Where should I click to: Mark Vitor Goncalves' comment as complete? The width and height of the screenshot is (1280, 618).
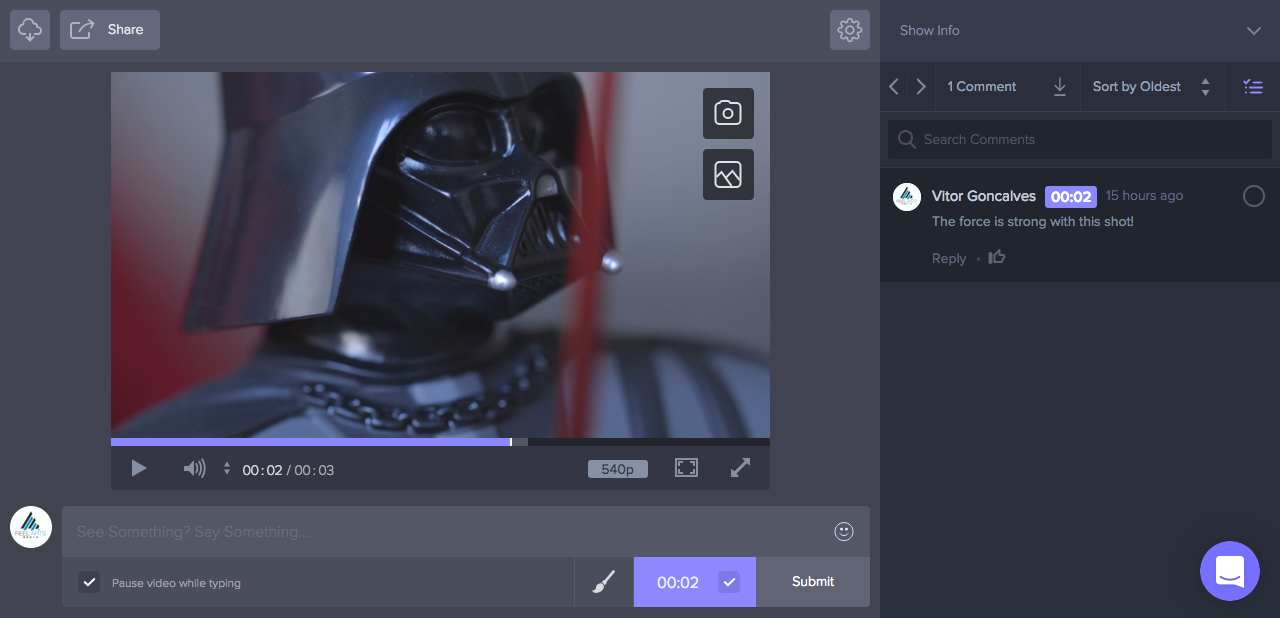[x=1254, y=196]
